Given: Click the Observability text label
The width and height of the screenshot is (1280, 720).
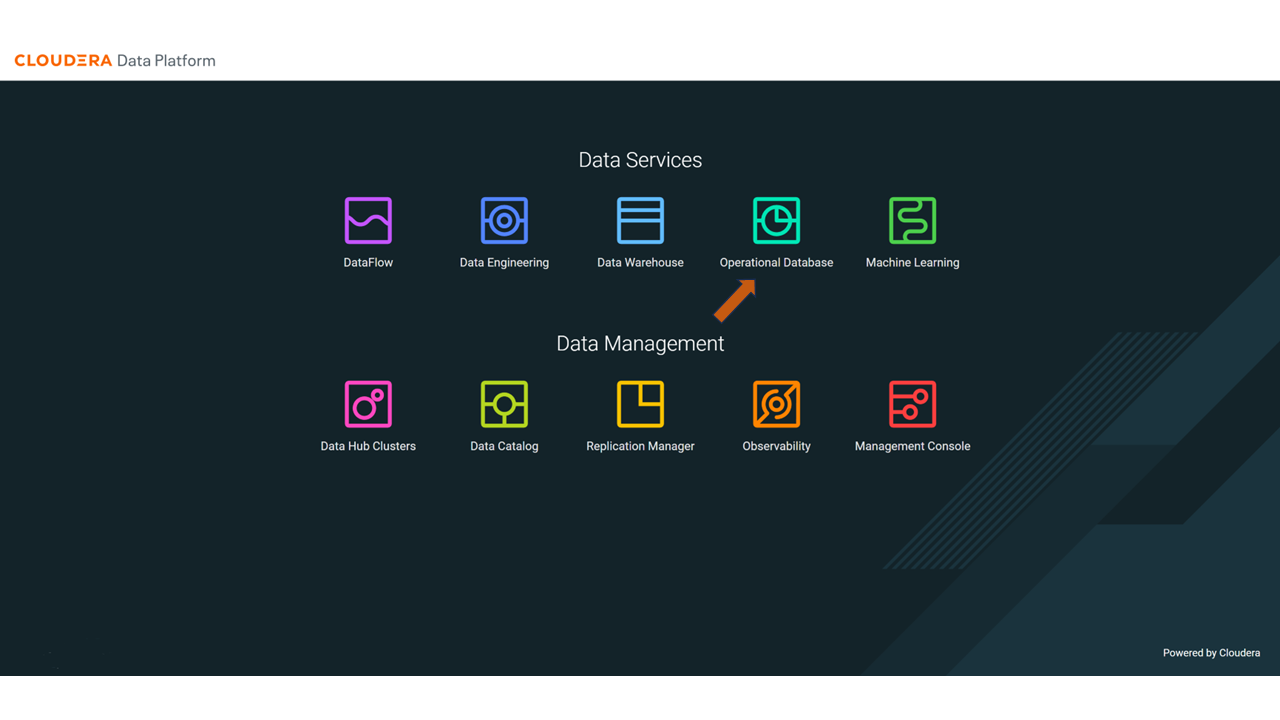Looking at the screenshot, I should click(x=776, y=446).
